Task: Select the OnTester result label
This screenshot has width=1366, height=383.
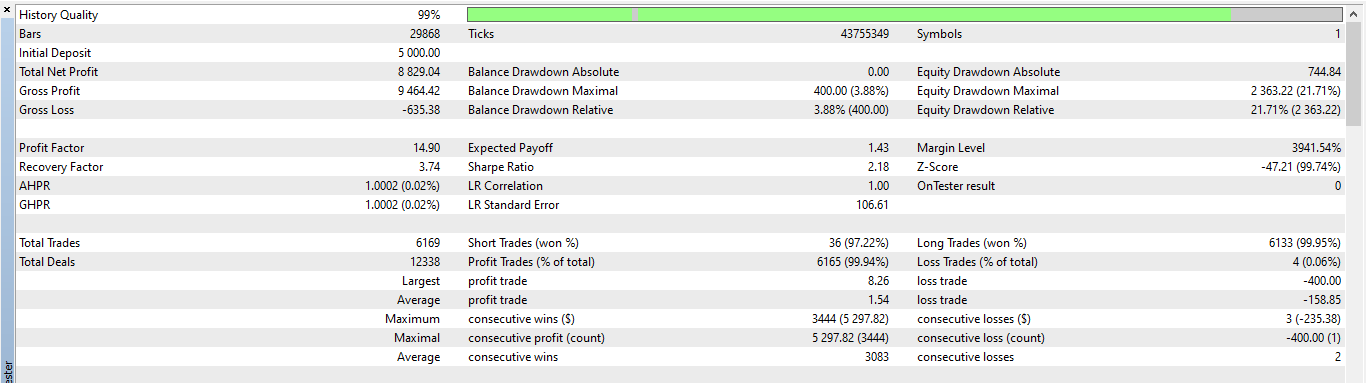Action: pos(956,186)
